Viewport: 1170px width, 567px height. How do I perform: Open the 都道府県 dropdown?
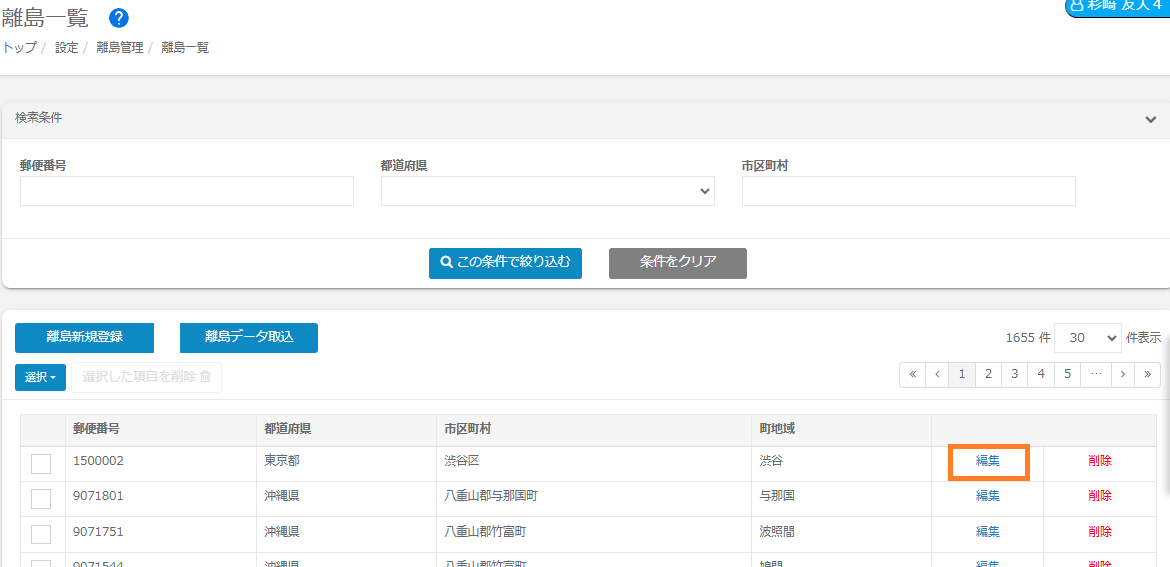click(x=547, y=191)
